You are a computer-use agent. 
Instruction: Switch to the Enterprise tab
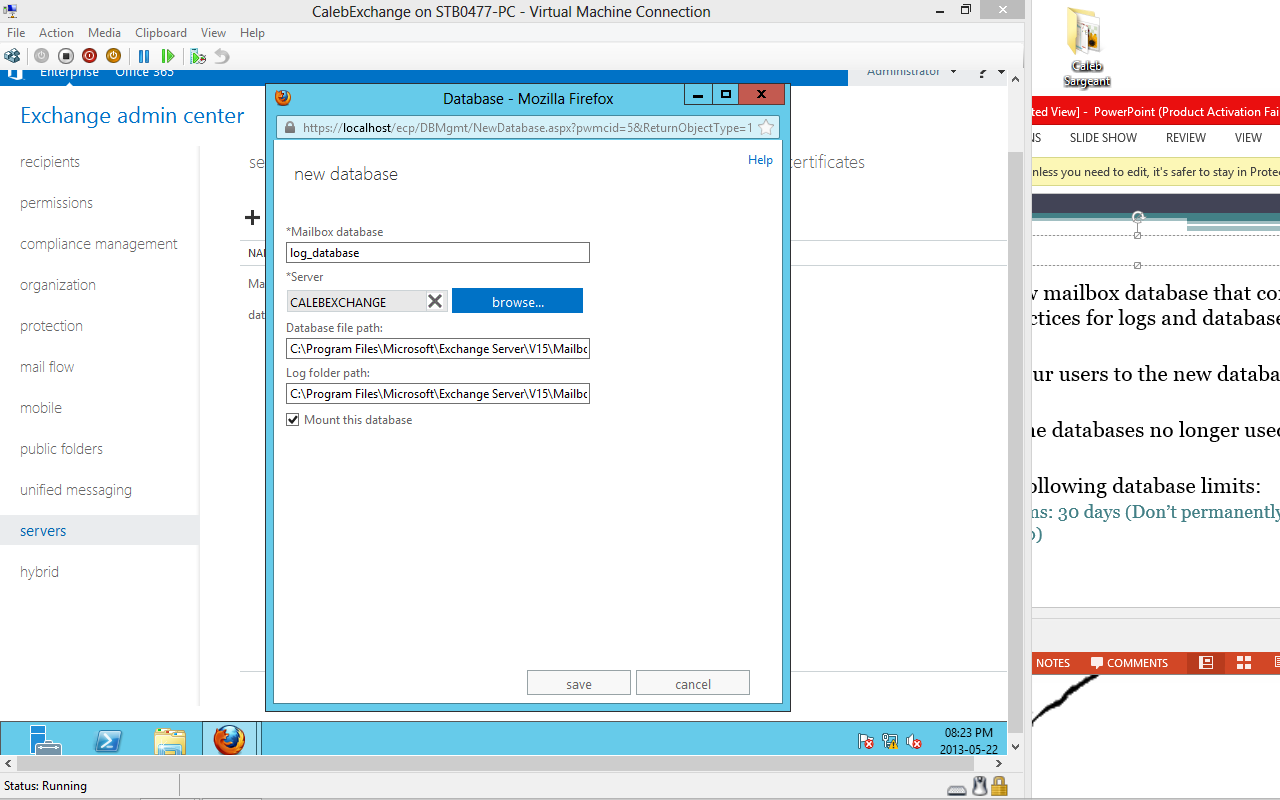point(69,72)
